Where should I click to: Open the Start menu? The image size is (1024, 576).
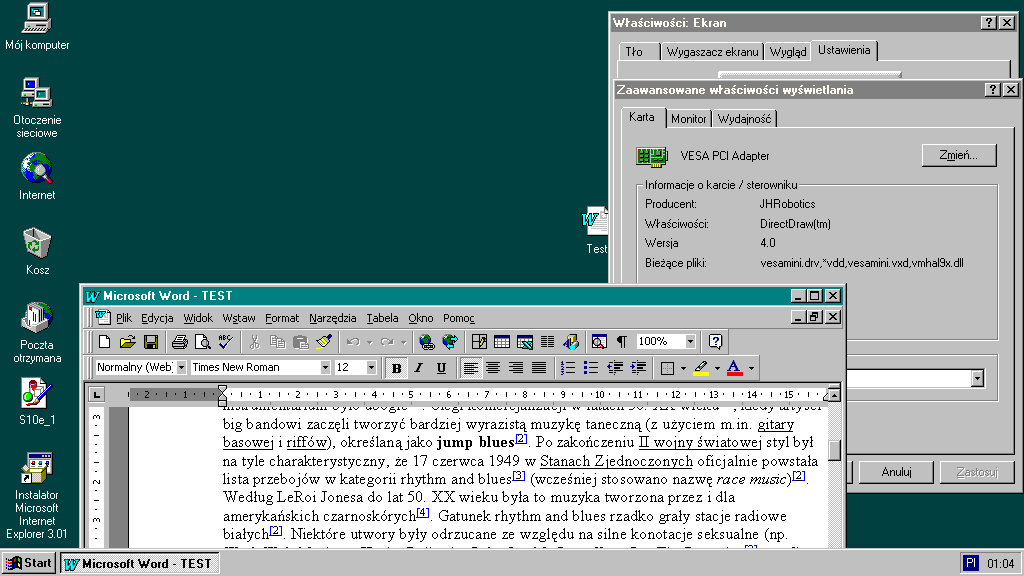pyautogui.click(x=29, y=563)
